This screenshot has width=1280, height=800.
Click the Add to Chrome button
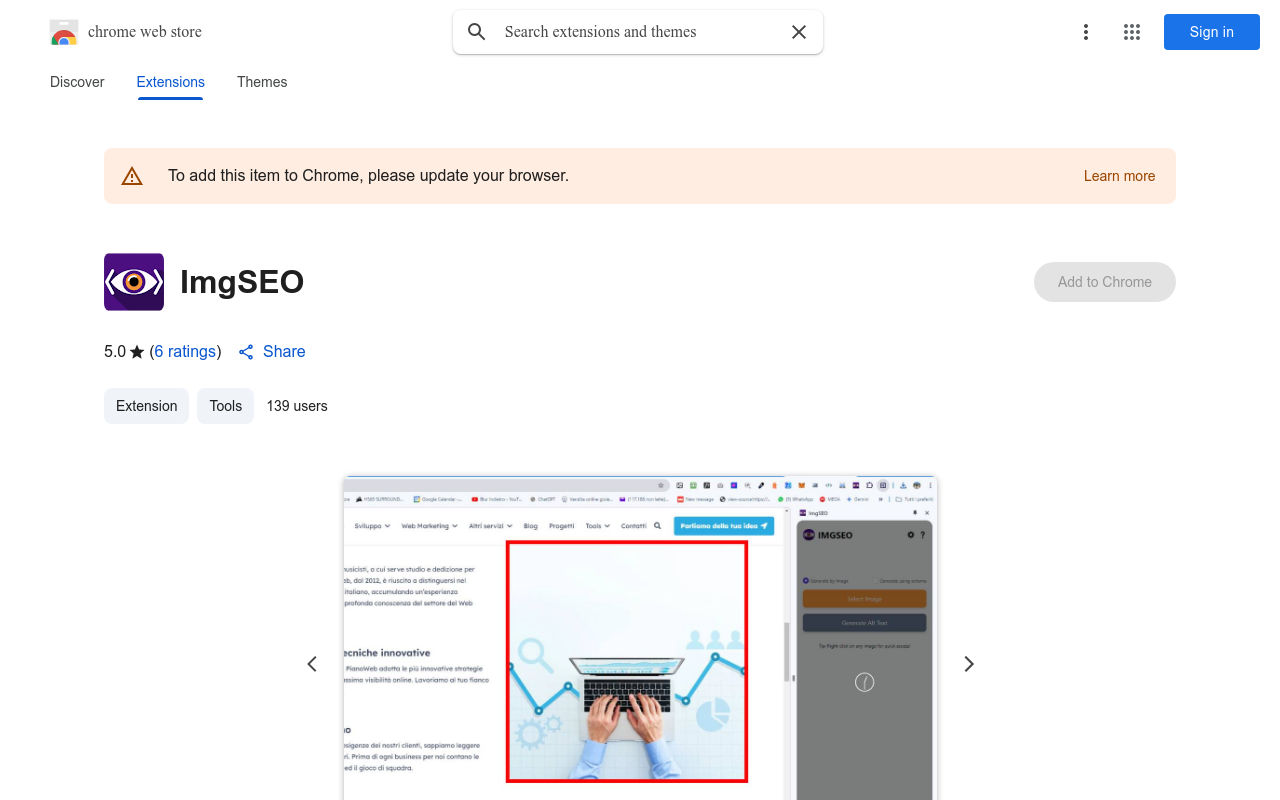click(x=1105, y=282)
